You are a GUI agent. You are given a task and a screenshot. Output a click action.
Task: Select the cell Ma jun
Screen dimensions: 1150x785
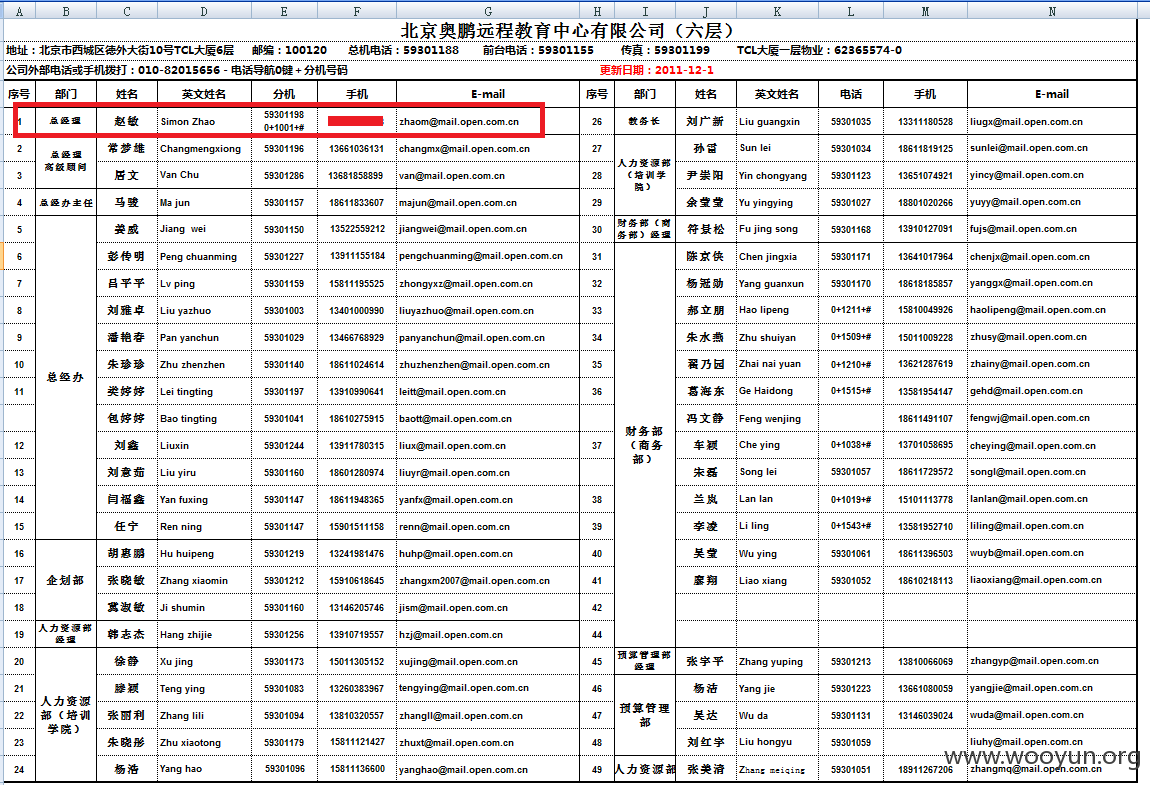175,202
